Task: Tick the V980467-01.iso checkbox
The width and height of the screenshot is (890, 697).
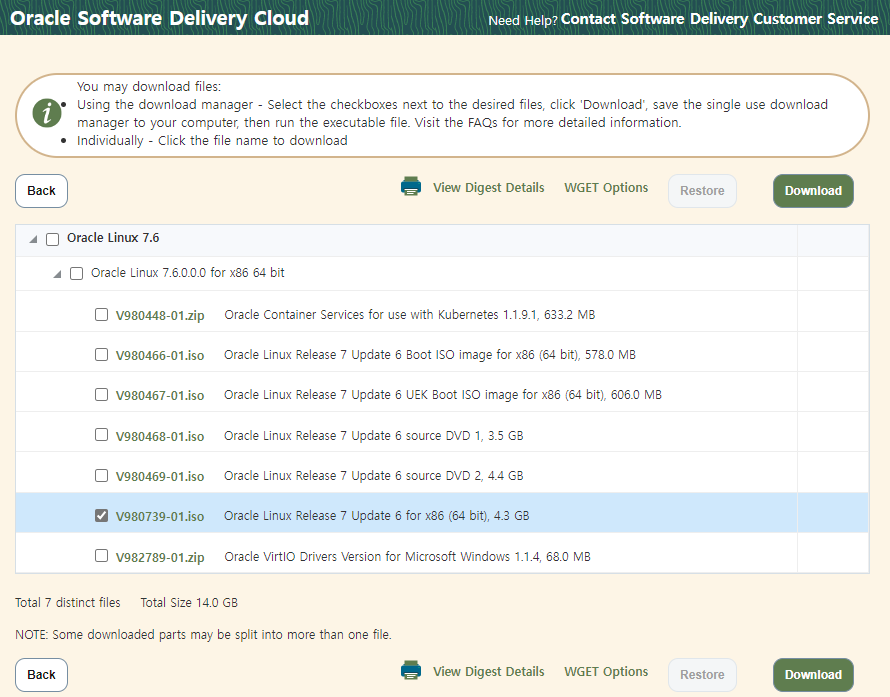Action: coord(101,394)
